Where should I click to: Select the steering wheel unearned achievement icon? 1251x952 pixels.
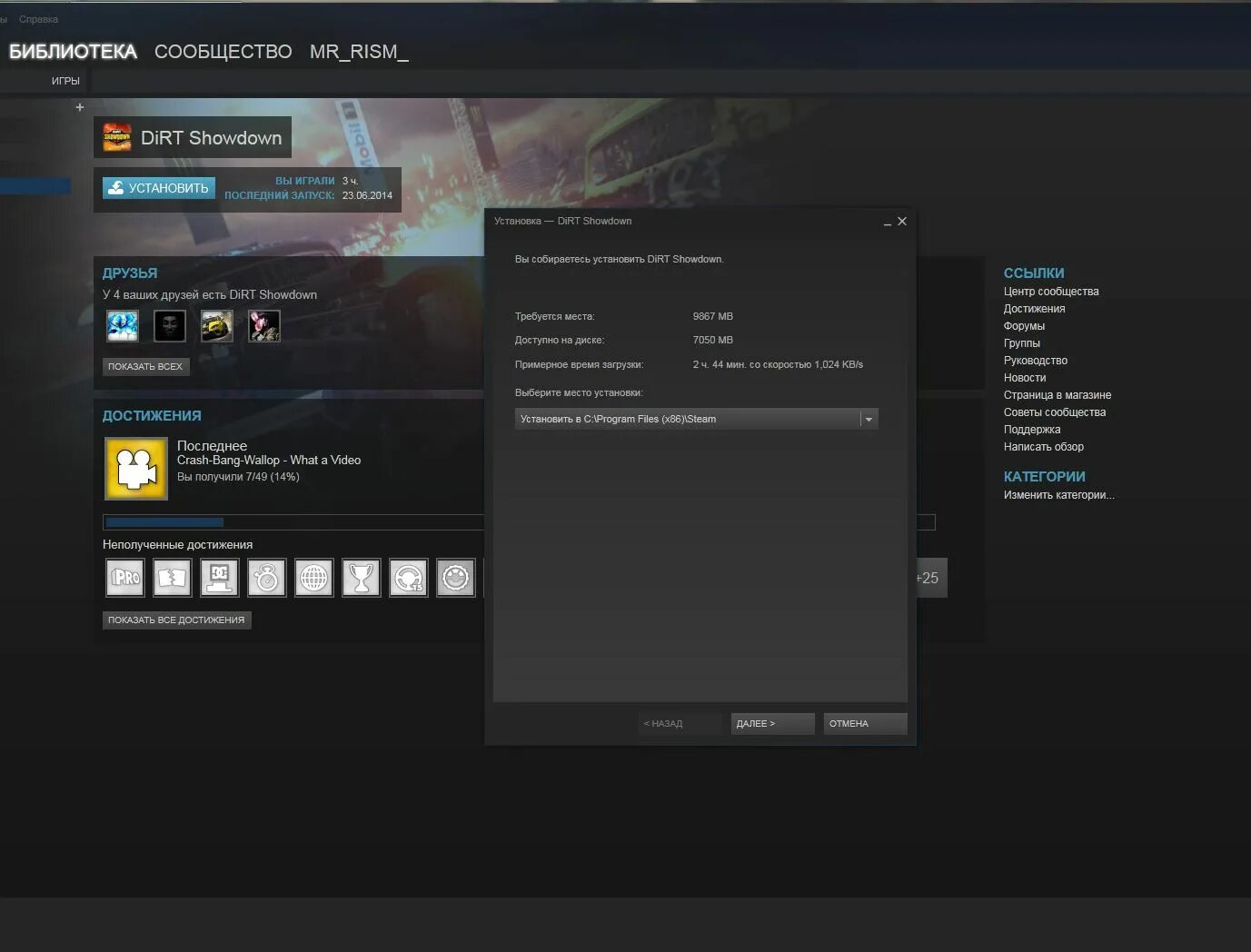pyautogui.click(x=409, y=578)
